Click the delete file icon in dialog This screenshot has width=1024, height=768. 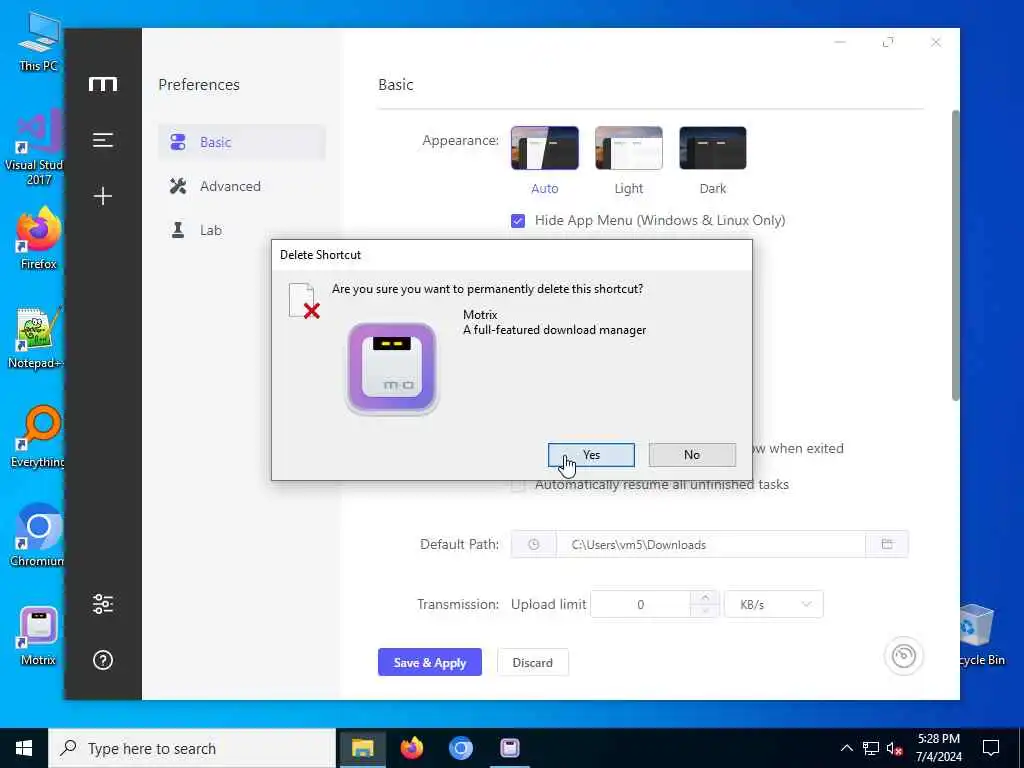point(304,301)
